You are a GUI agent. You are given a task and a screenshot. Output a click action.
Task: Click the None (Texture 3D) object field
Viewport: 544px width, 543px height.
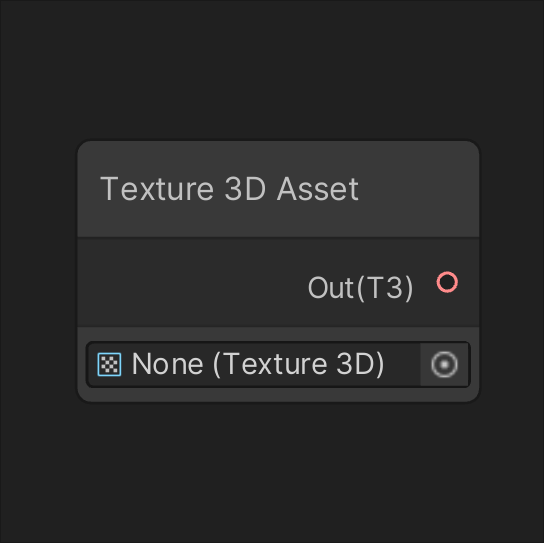point(278,364)
